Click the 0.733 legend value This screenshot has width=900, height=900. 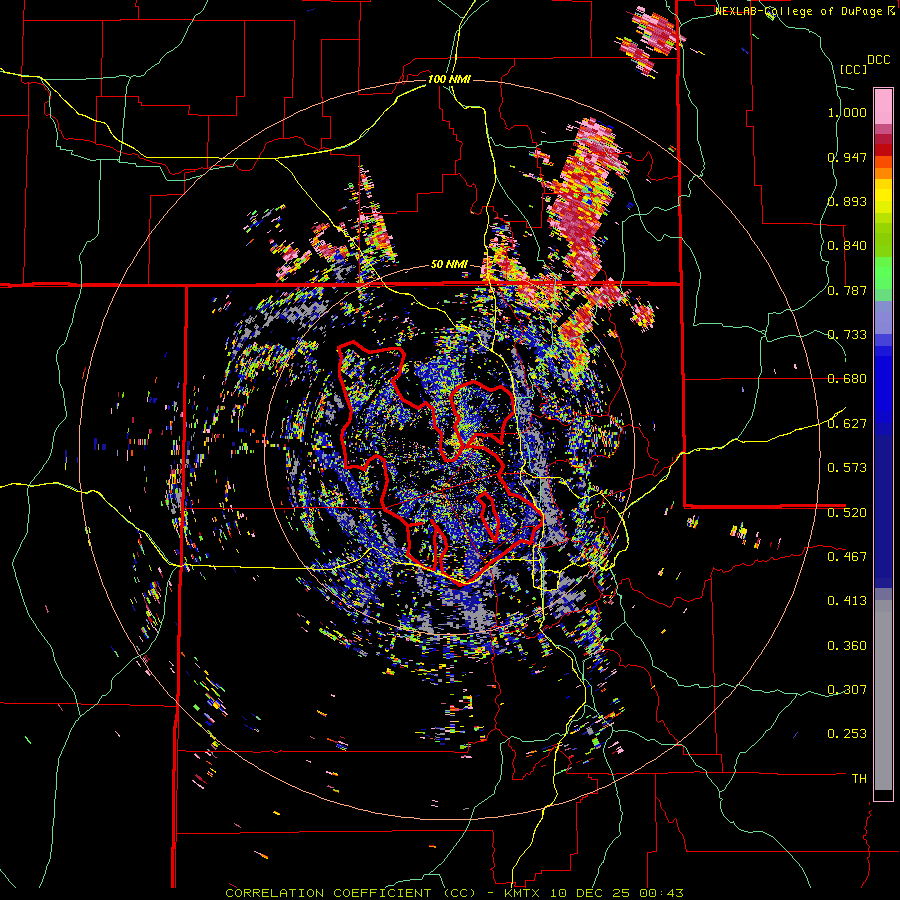(x=847, y=335)
